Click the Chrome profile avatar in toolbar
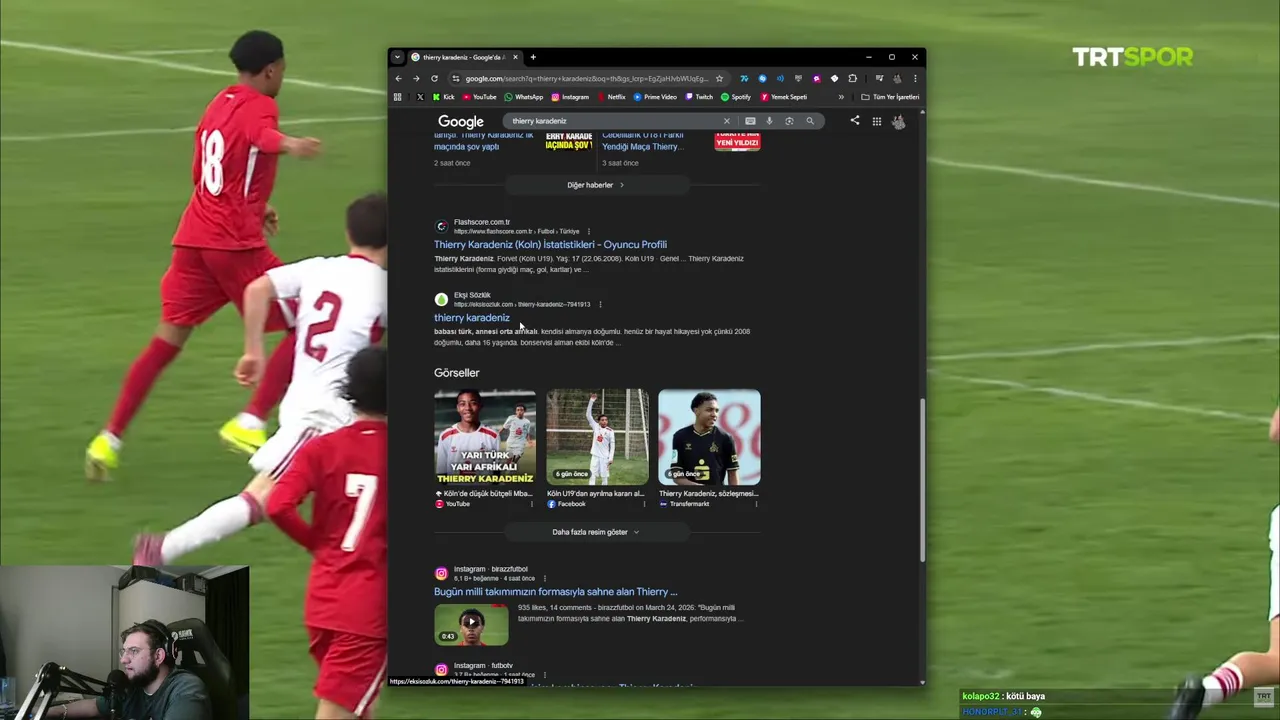The height and width of the screenshot is (720, 1280). coord(897,78)
